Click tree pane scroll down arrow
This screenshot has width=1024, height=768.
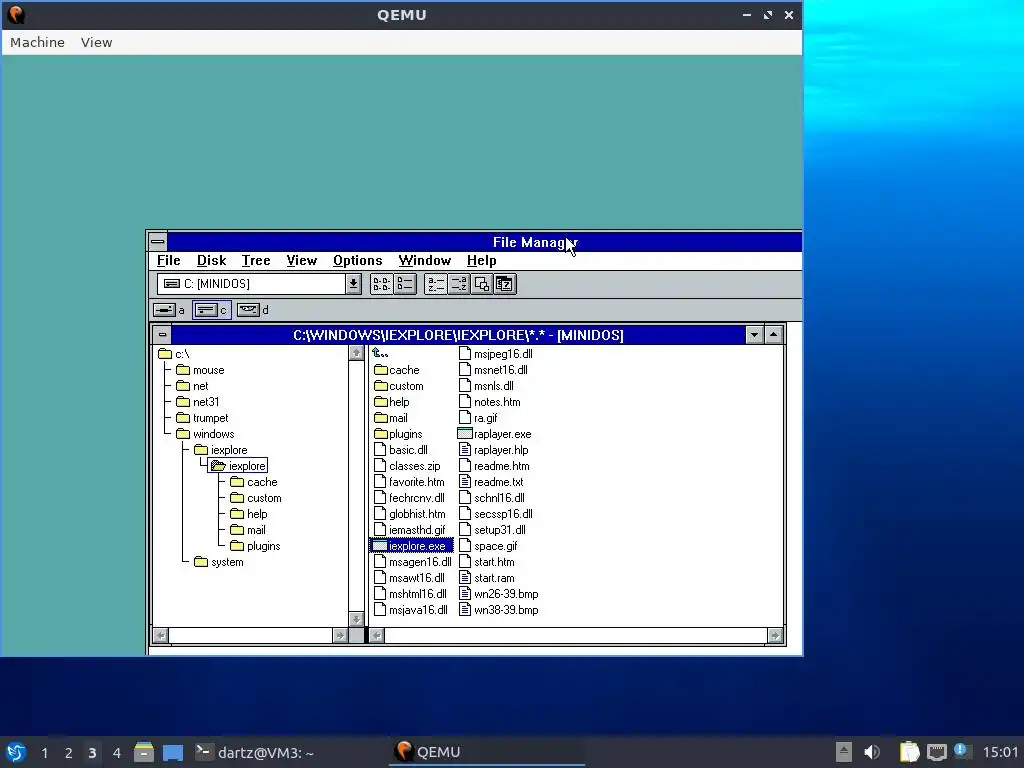(357, 619)
